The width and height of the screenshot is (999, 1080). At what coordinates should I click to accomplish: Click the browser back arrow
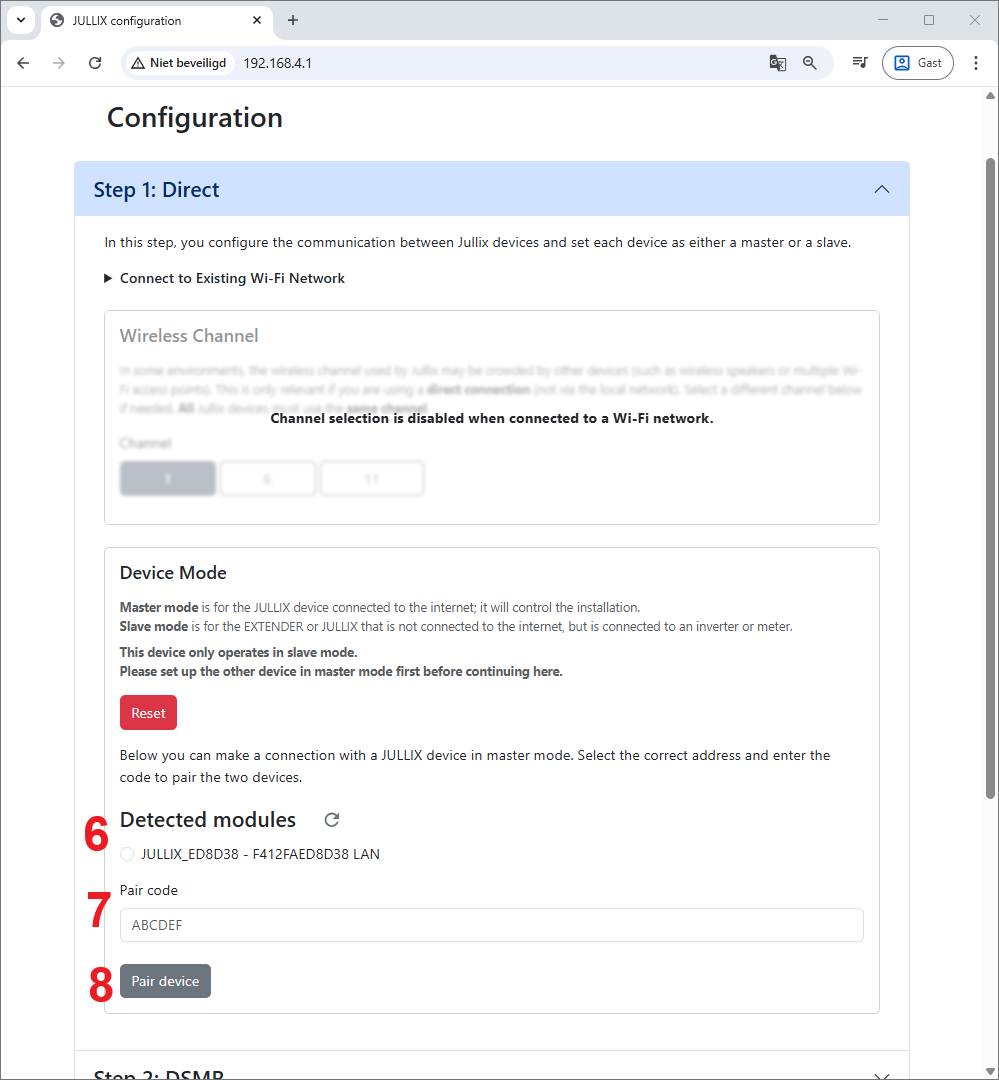23,63
